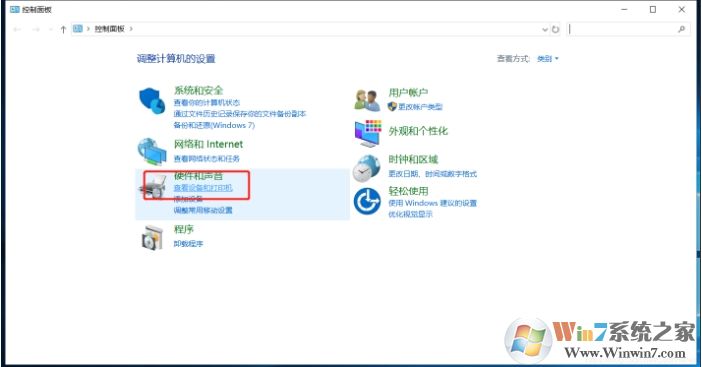This screenshot has width=702, height=367.
Task: Open the 系统和安全 category heading
Action: point(198,91)
